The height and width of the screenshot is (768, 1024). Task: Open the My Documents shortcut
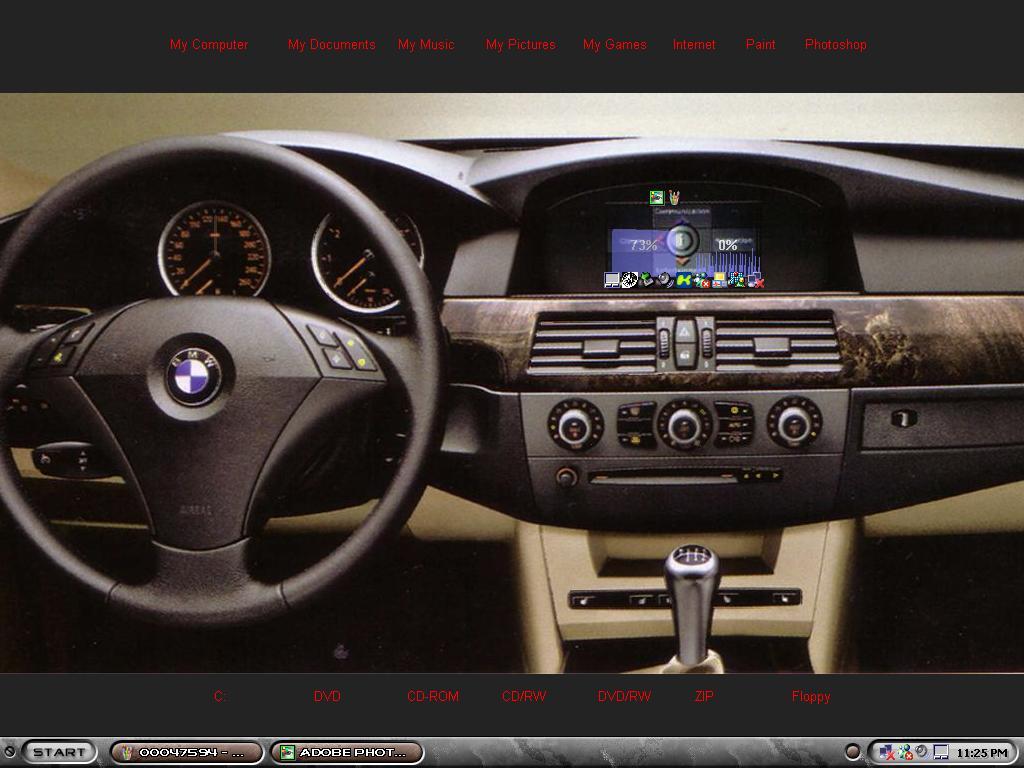click(332, 45)
